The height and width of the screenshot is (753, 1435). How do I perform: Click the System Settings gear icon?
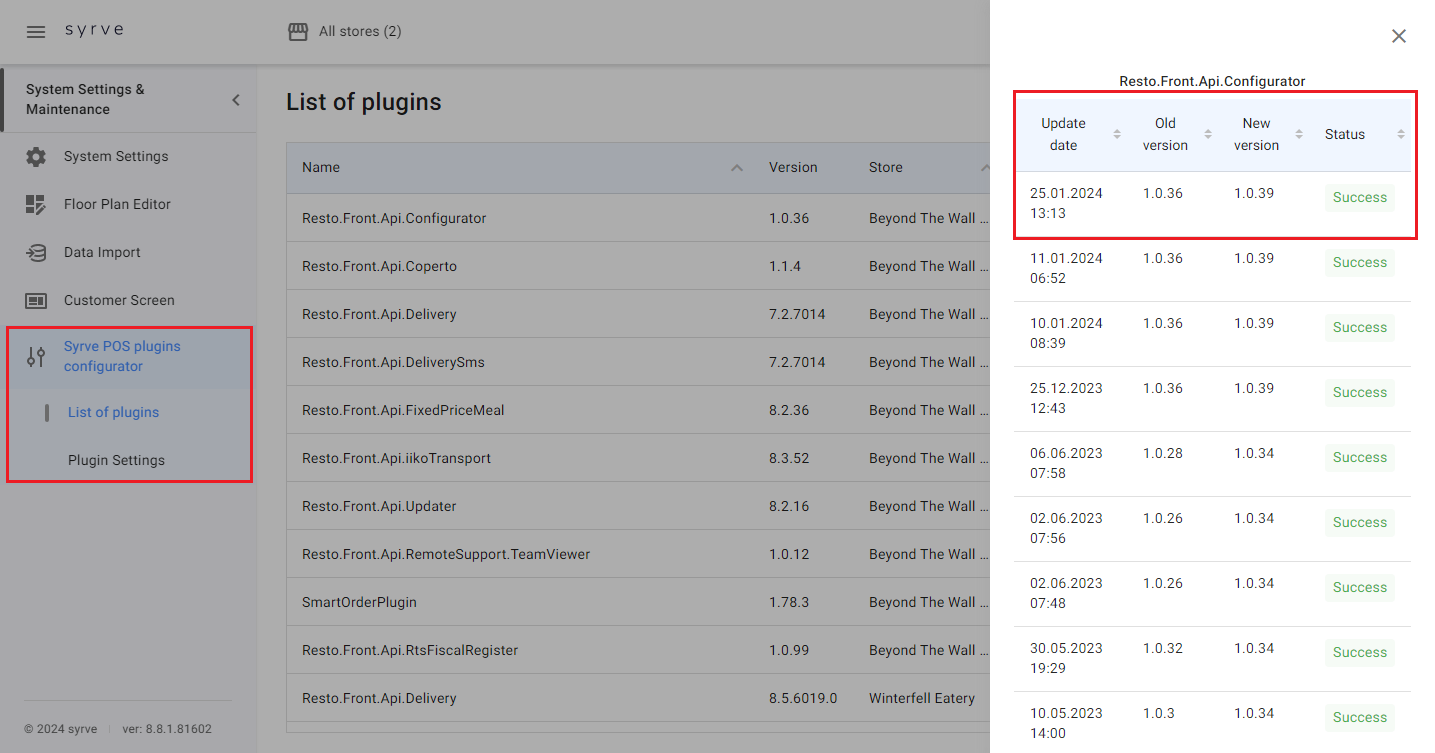(x=36, y=157)
